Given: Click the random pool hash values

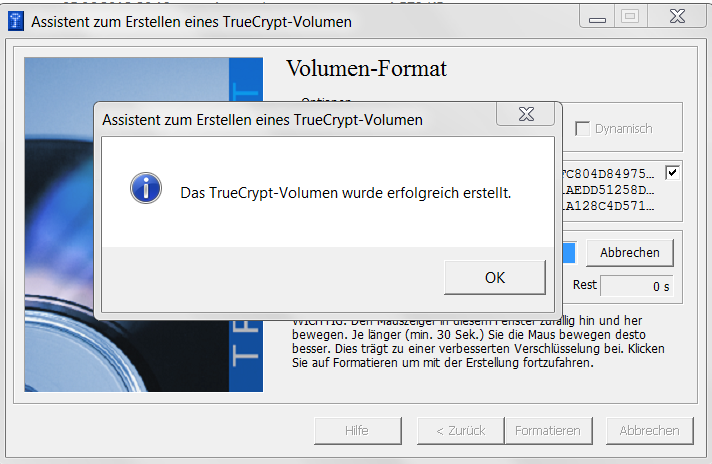Looking at the screenshot, I should pyautogui.click(x=610, y=189).
